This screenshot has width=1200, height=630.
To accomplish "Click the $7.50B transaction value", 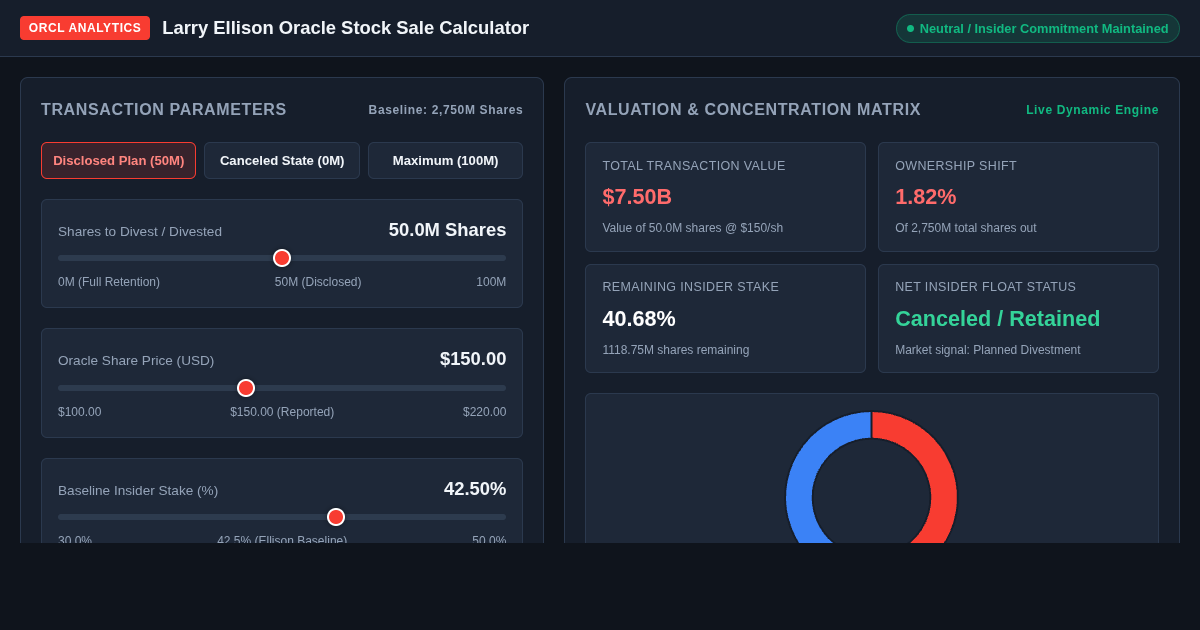I will [637, 197].
